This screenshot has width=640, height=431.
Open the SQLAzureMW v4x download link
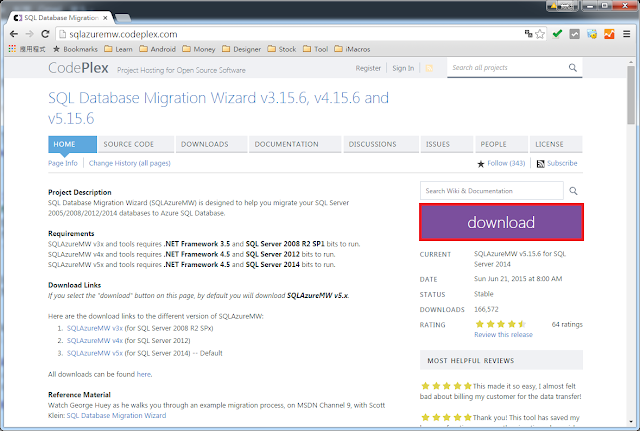pyautogui.click(x=95, y=340)
